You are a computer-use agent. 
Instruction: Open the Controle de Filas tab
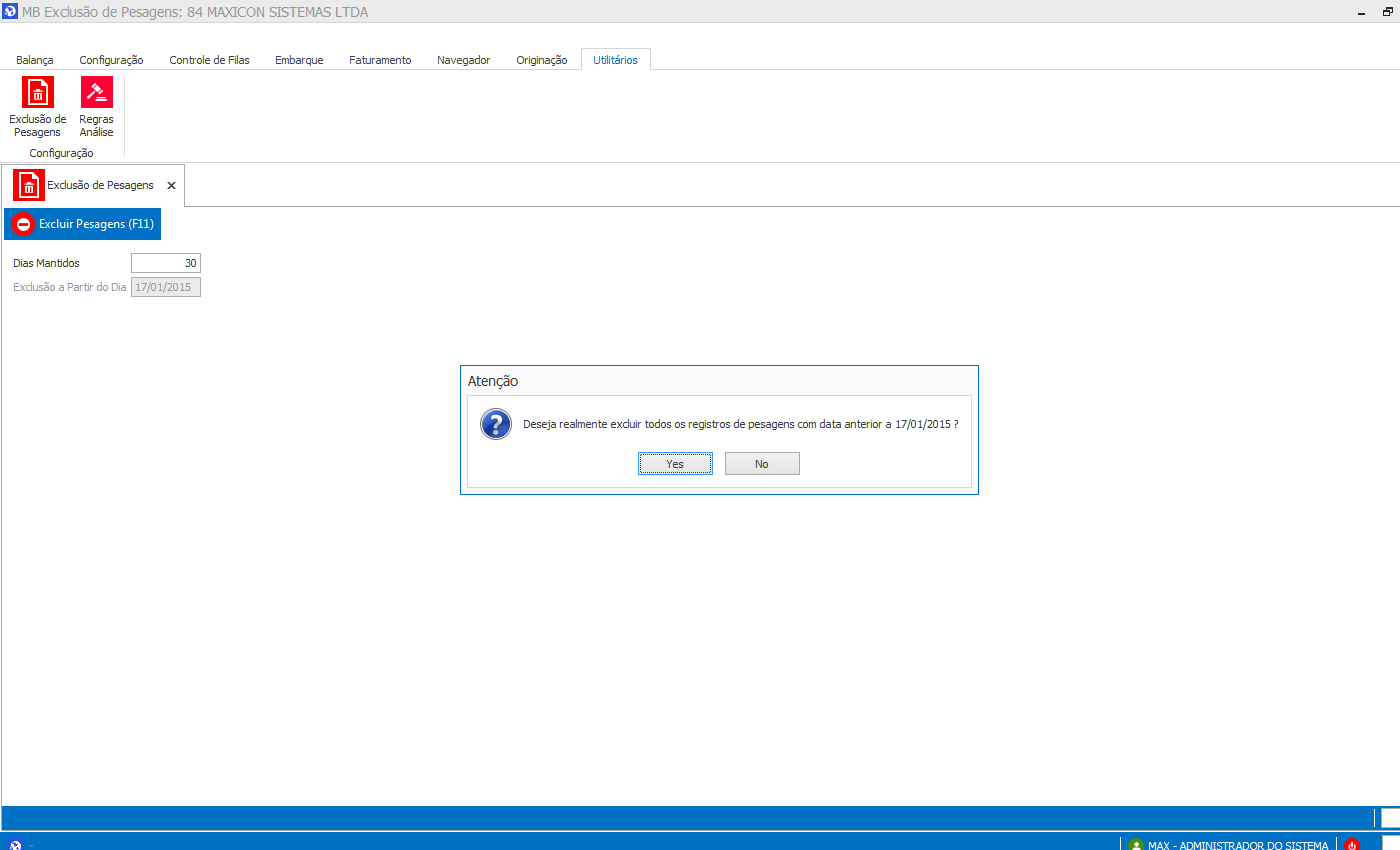(209, 60)
